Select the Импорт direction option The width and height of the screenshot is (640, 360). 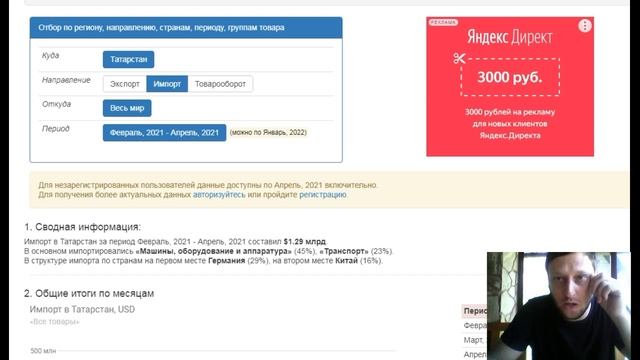[167, 84]
